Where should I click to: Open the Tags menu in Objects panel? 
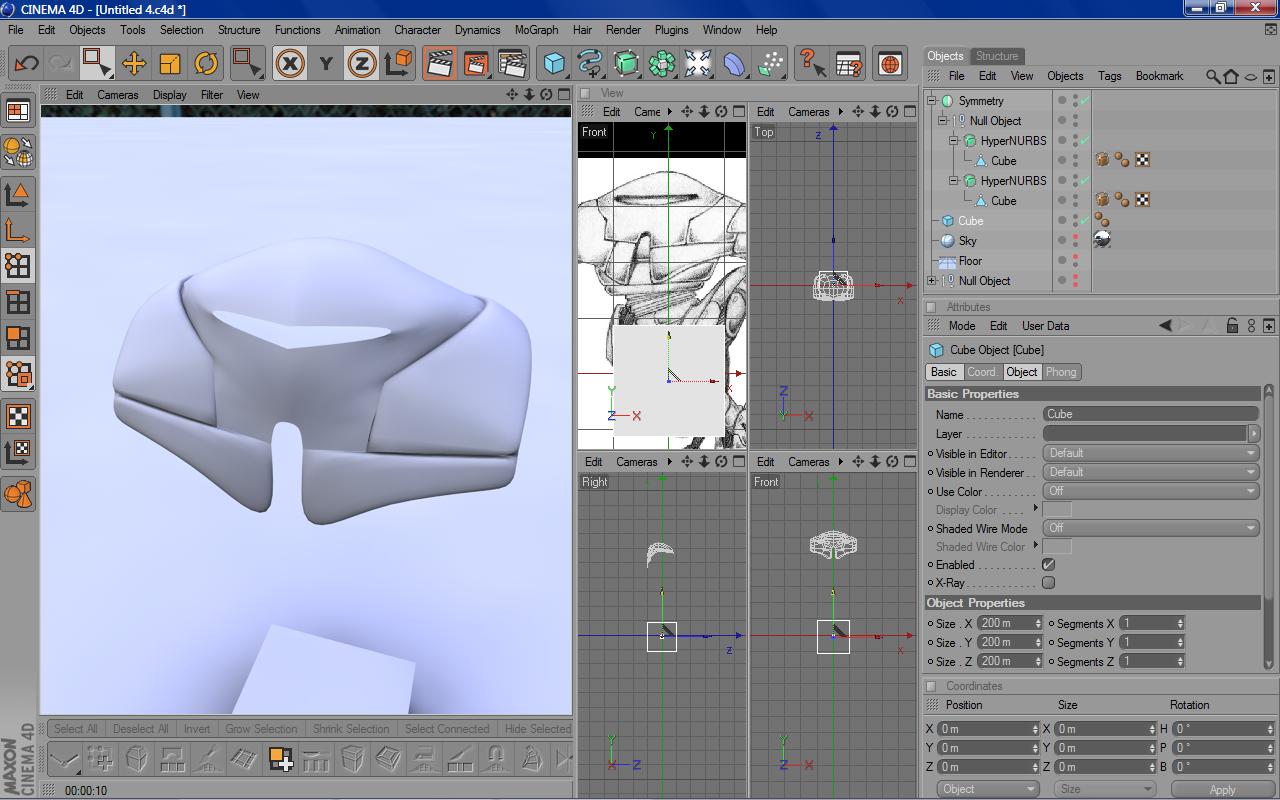point(1109,76)
